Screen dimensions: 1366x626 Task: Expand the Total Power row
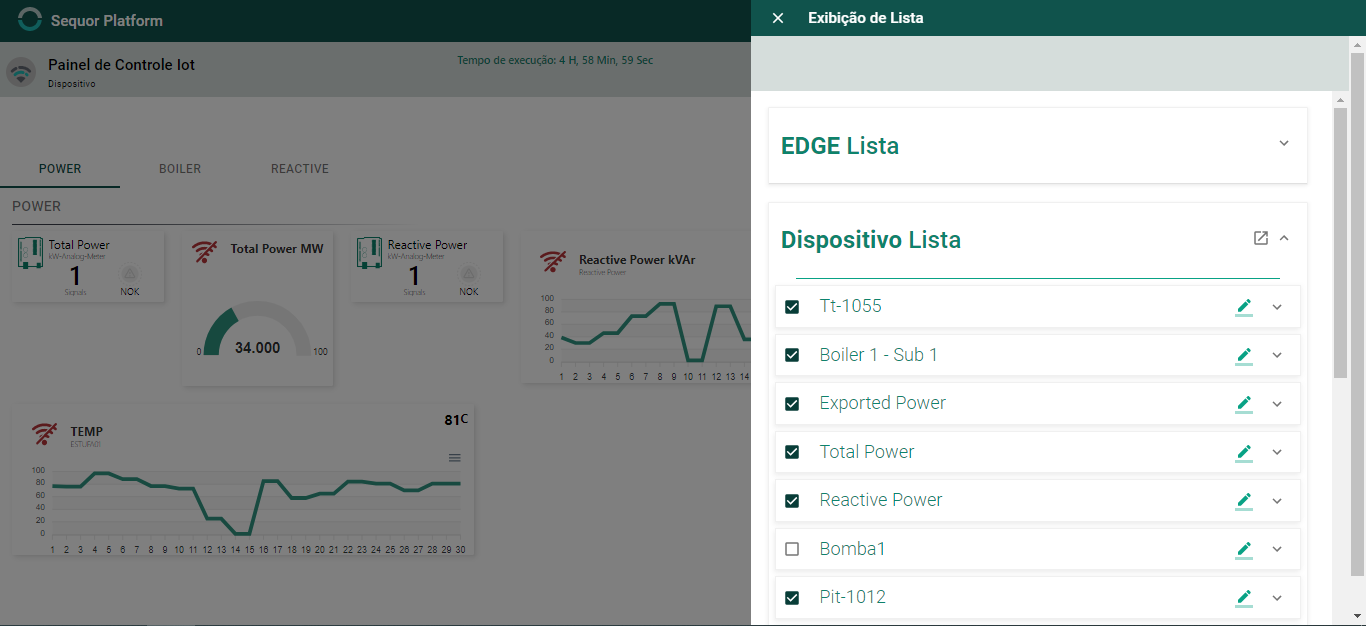click(x=1277, y=452)
